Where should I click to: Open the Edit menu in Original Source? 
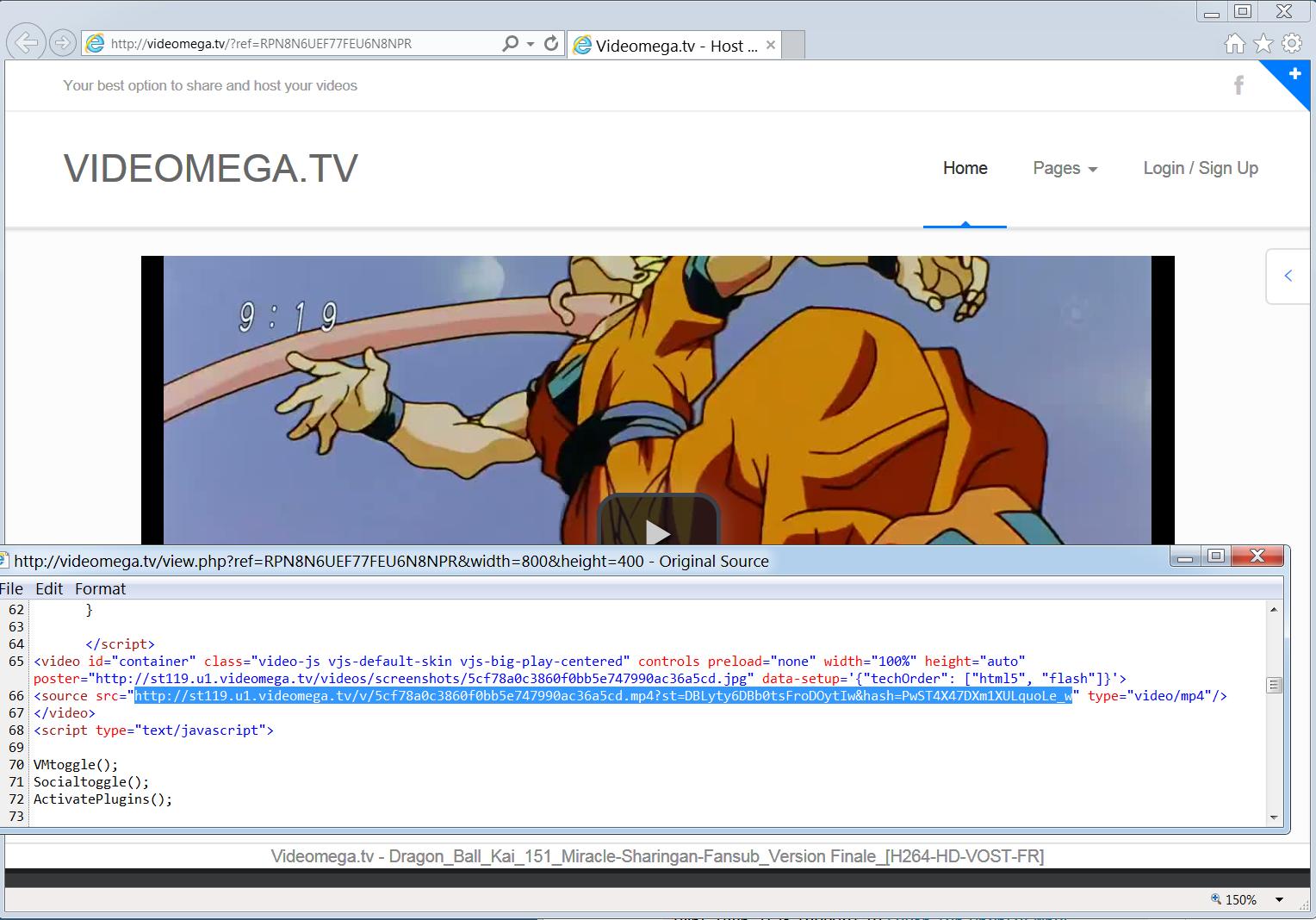pos(49,588)
